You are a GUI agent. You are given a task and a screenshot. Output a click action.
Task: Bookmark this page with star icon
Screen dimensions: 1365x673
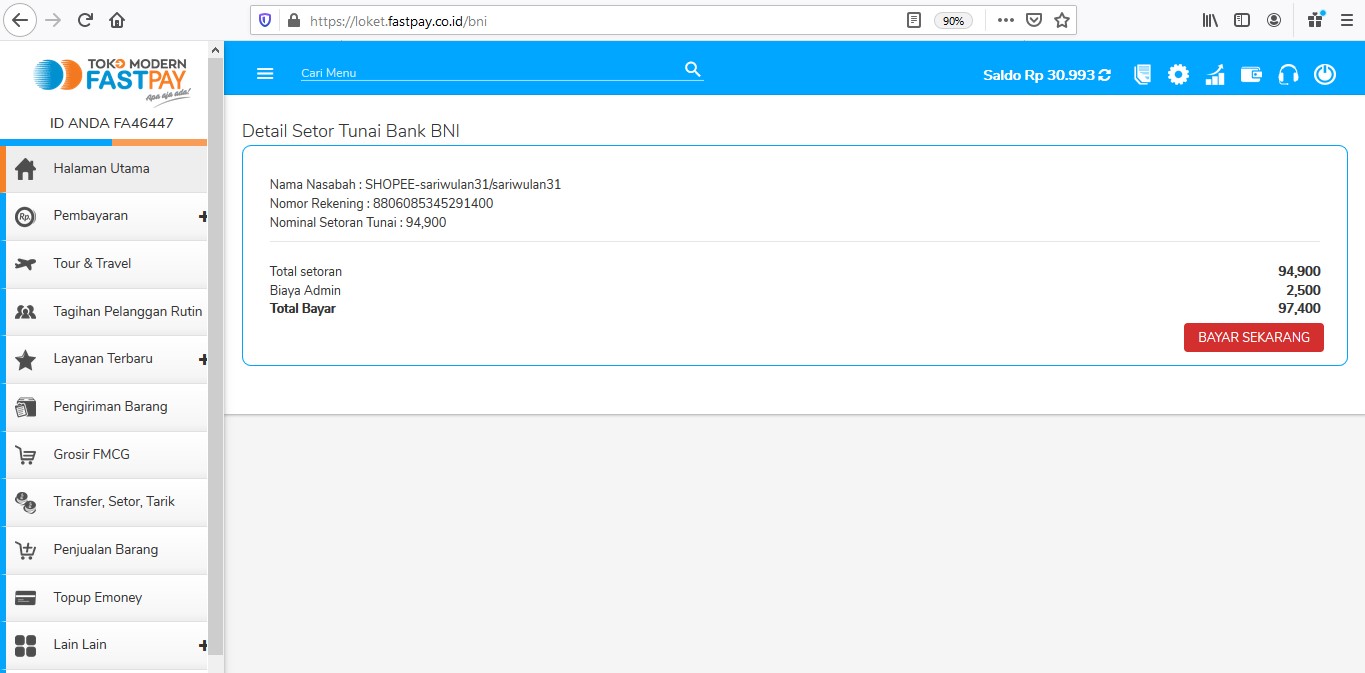point(1062,20)
